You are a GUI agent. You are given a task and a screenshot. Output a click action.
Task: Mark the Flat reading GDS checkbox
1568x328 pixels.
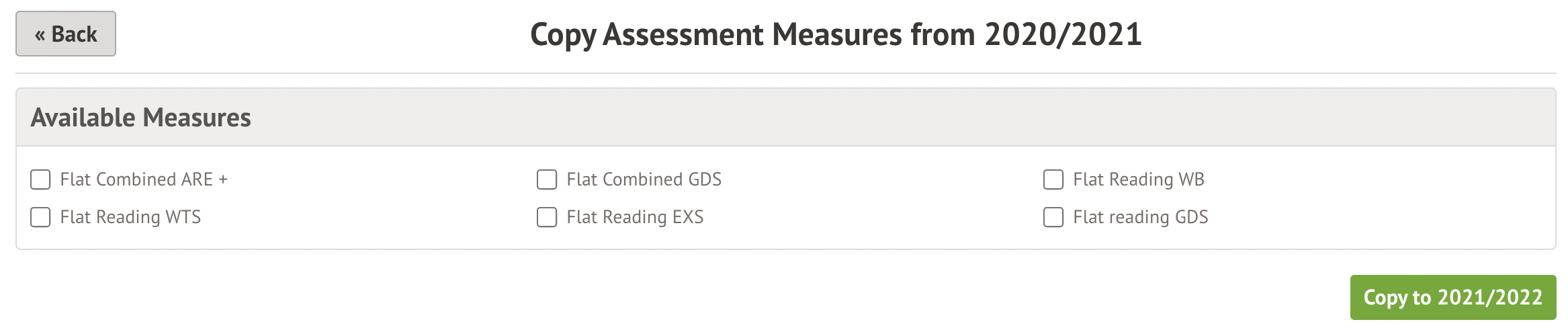pyautogui.click(x=1053, y=217)
